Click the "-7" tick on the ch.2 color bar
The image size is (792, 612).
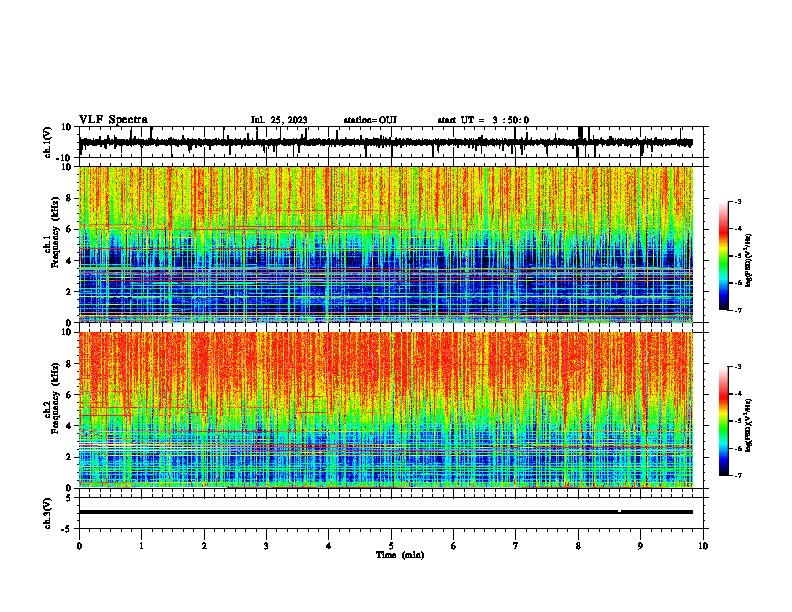737,476
